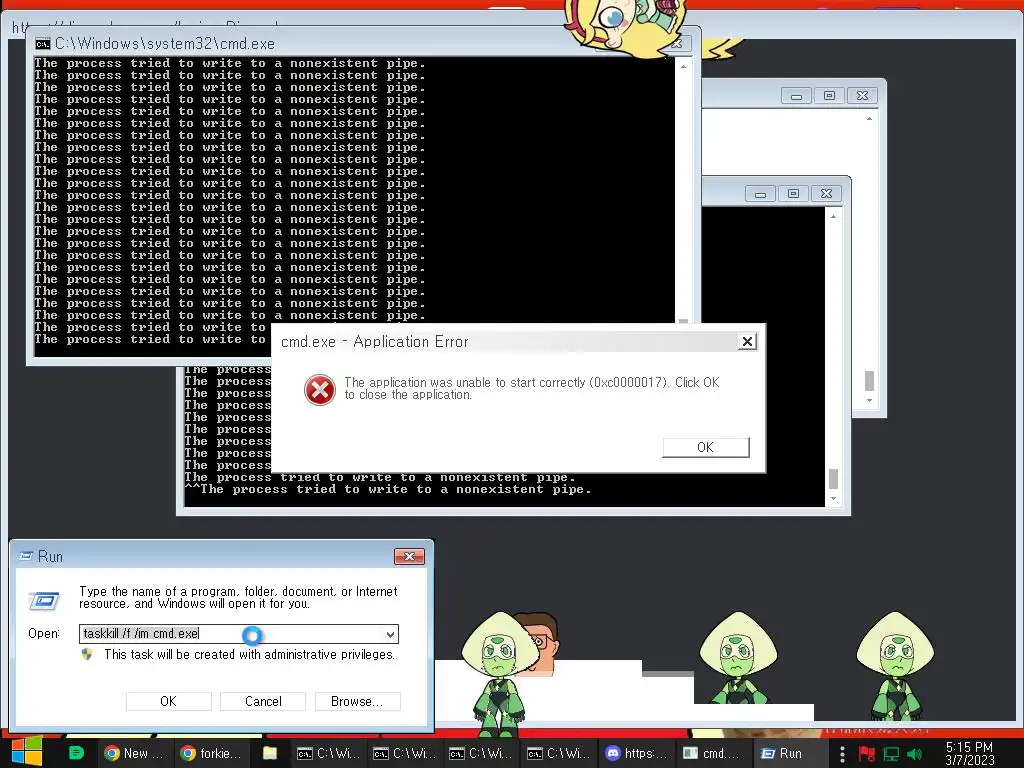Maximize the console window behind the error dialog
Viewport: 1024px width, 768px height.
[793, 194]
